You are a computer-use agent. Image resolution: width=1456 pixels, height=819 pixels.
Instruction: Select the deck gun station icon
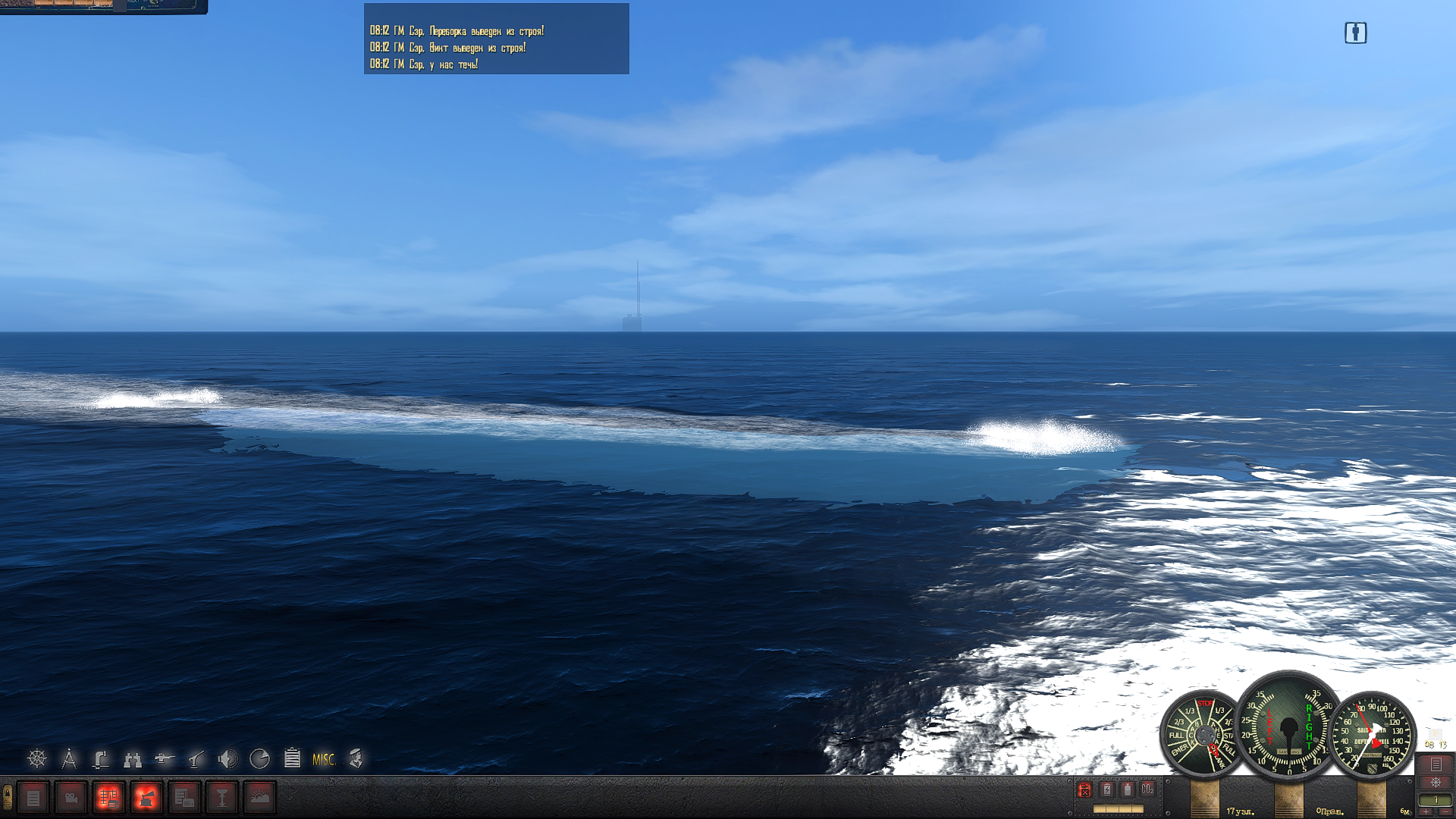tap(165, 758)
